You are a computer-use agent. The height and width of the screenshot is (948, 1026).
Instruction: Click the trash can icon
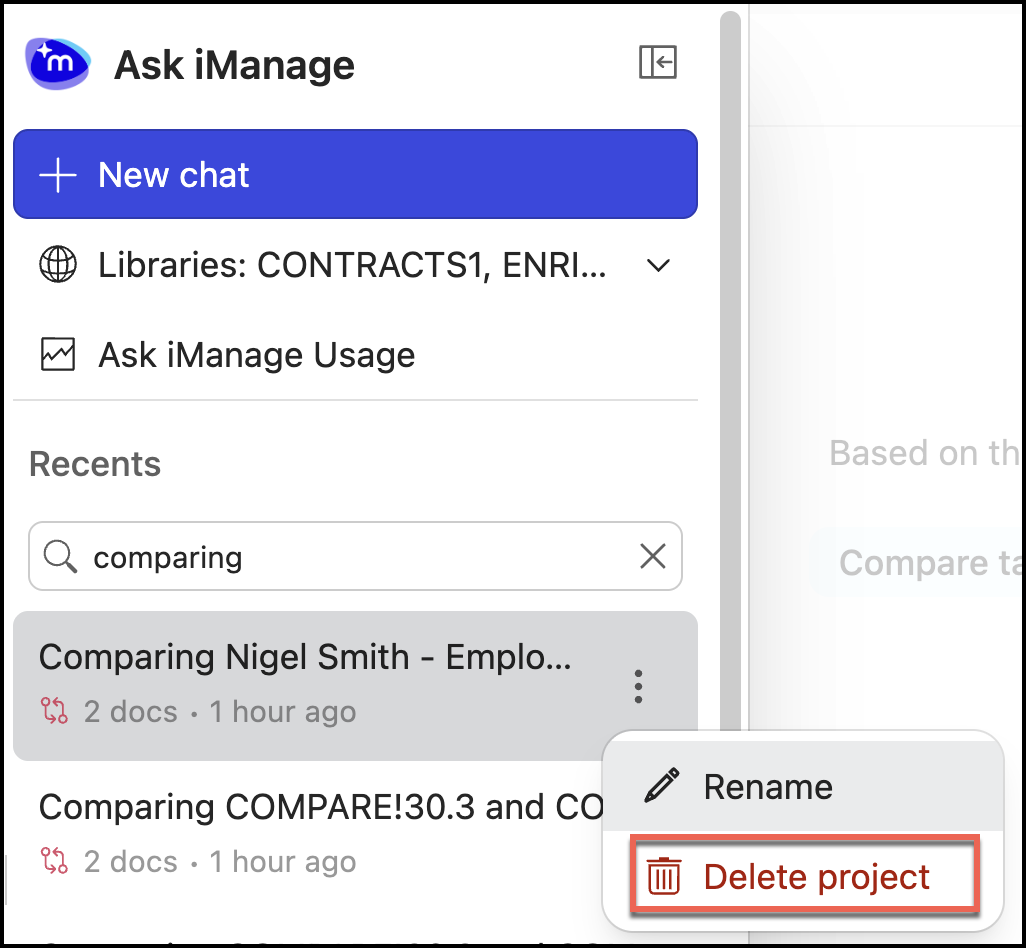coord(664,877)
